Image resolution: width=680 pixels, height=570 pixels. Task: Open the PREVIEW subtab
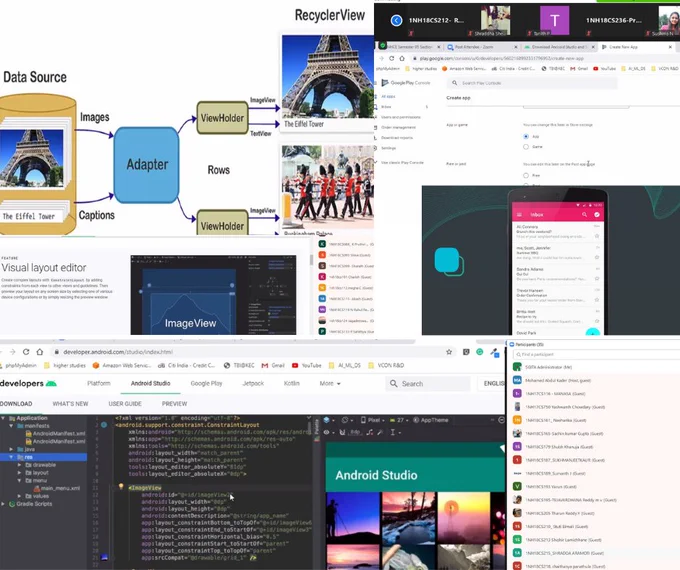point(174,403)
